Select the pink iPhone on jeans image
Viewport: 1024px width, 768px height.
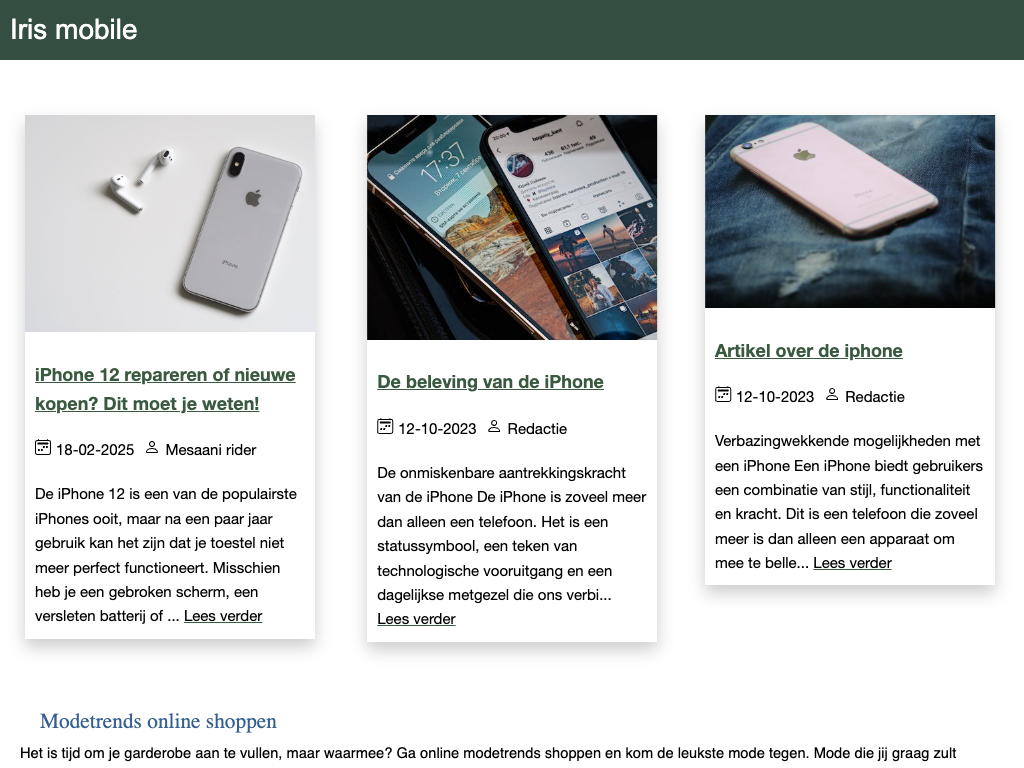[850, 211]
